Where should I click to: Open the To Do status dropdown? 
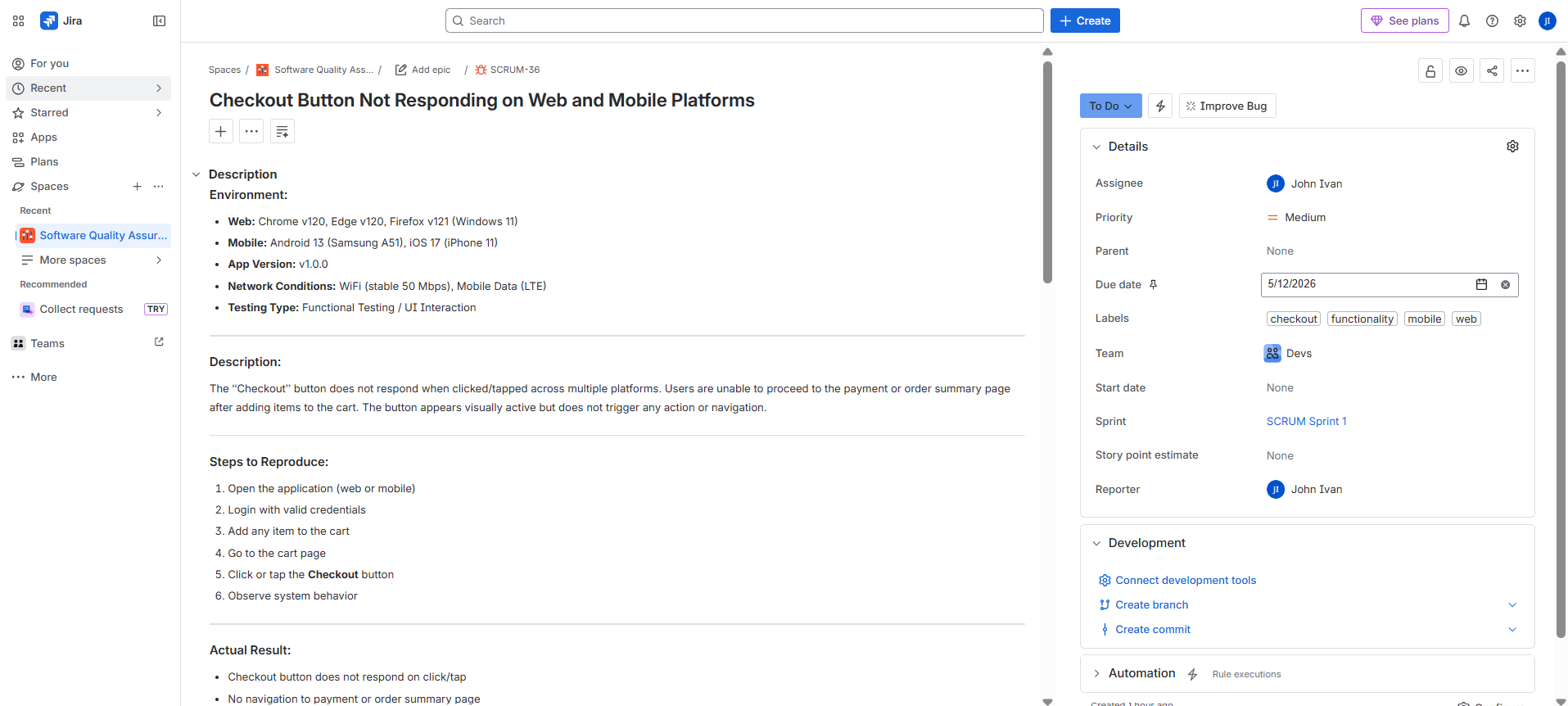pos(1110,106)
